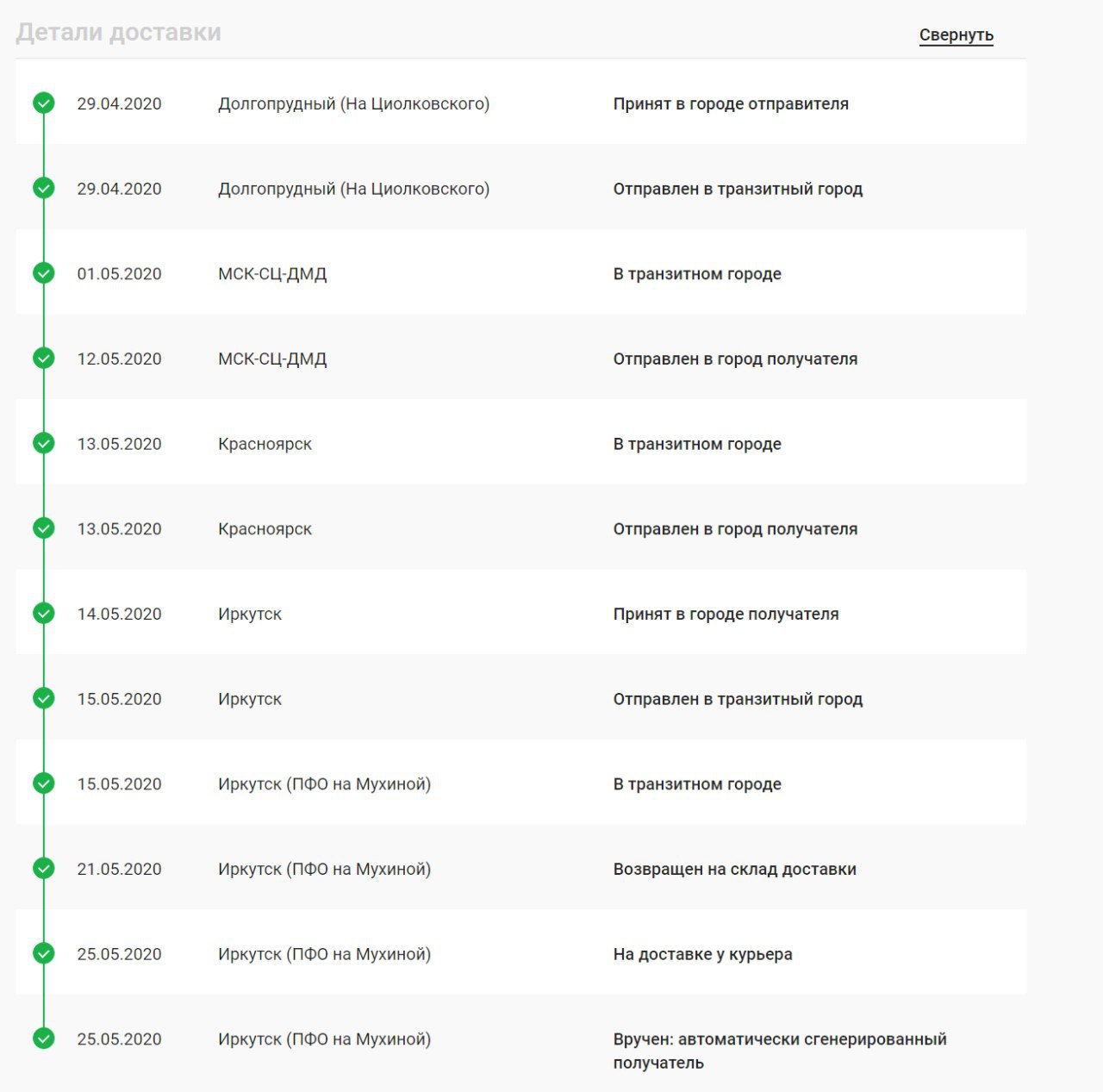Screen dimensions: 1103x1092
Task: Click date 25.05.2020 of Вручен row
Action: [x=119, y=1039]
